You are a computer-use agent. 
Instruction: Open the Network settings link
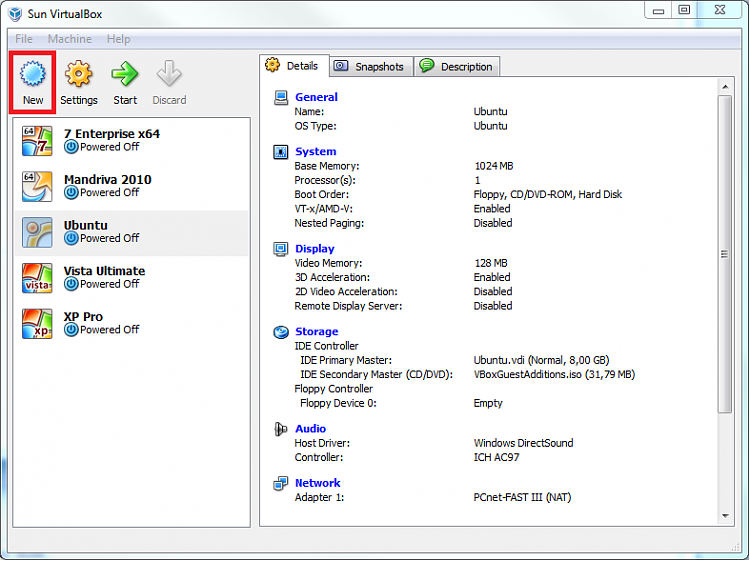pos(318,483)
